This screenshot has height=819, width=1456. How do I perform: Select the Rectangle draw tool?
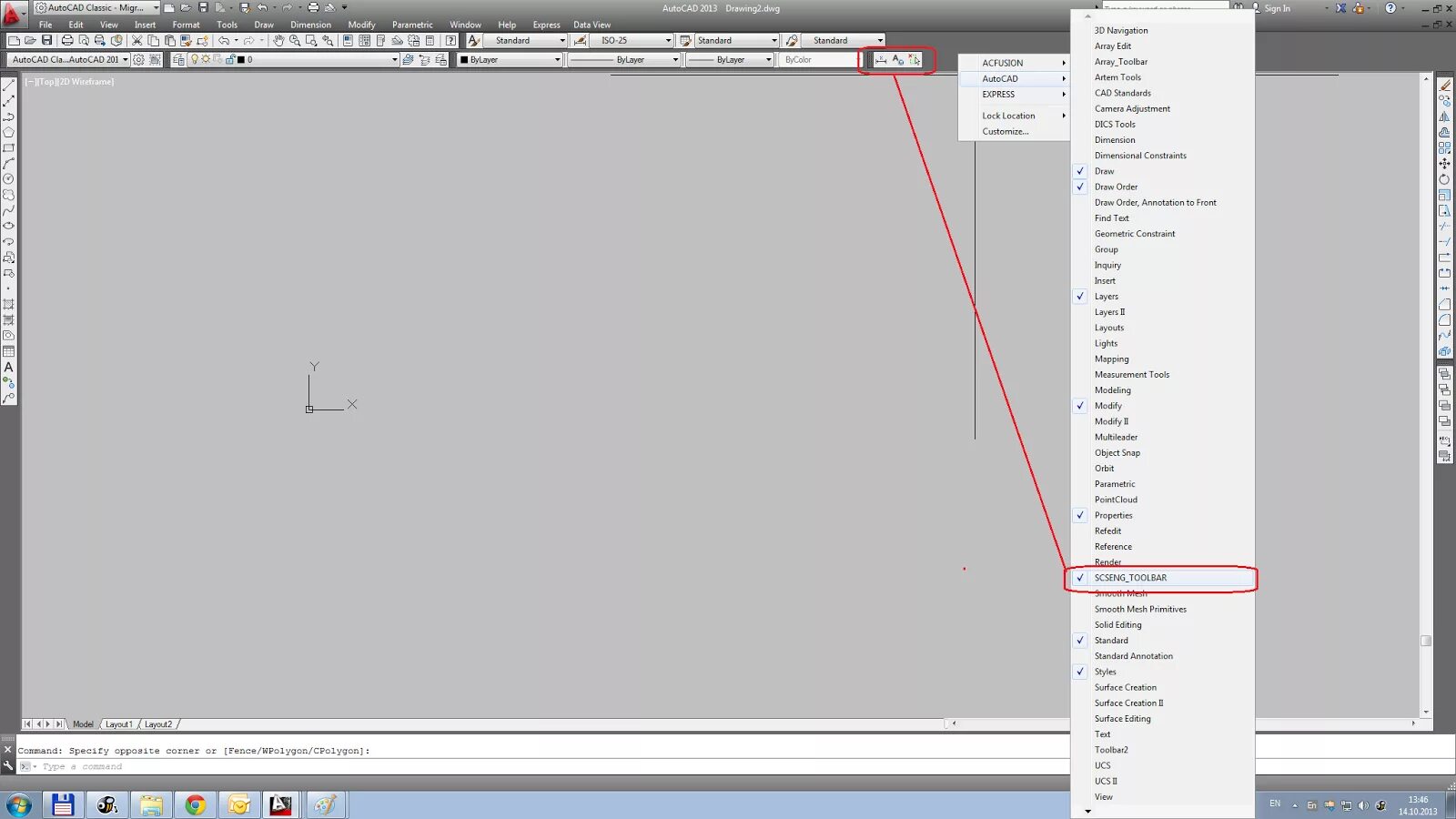pyautogui.click(x=8, y=148)
